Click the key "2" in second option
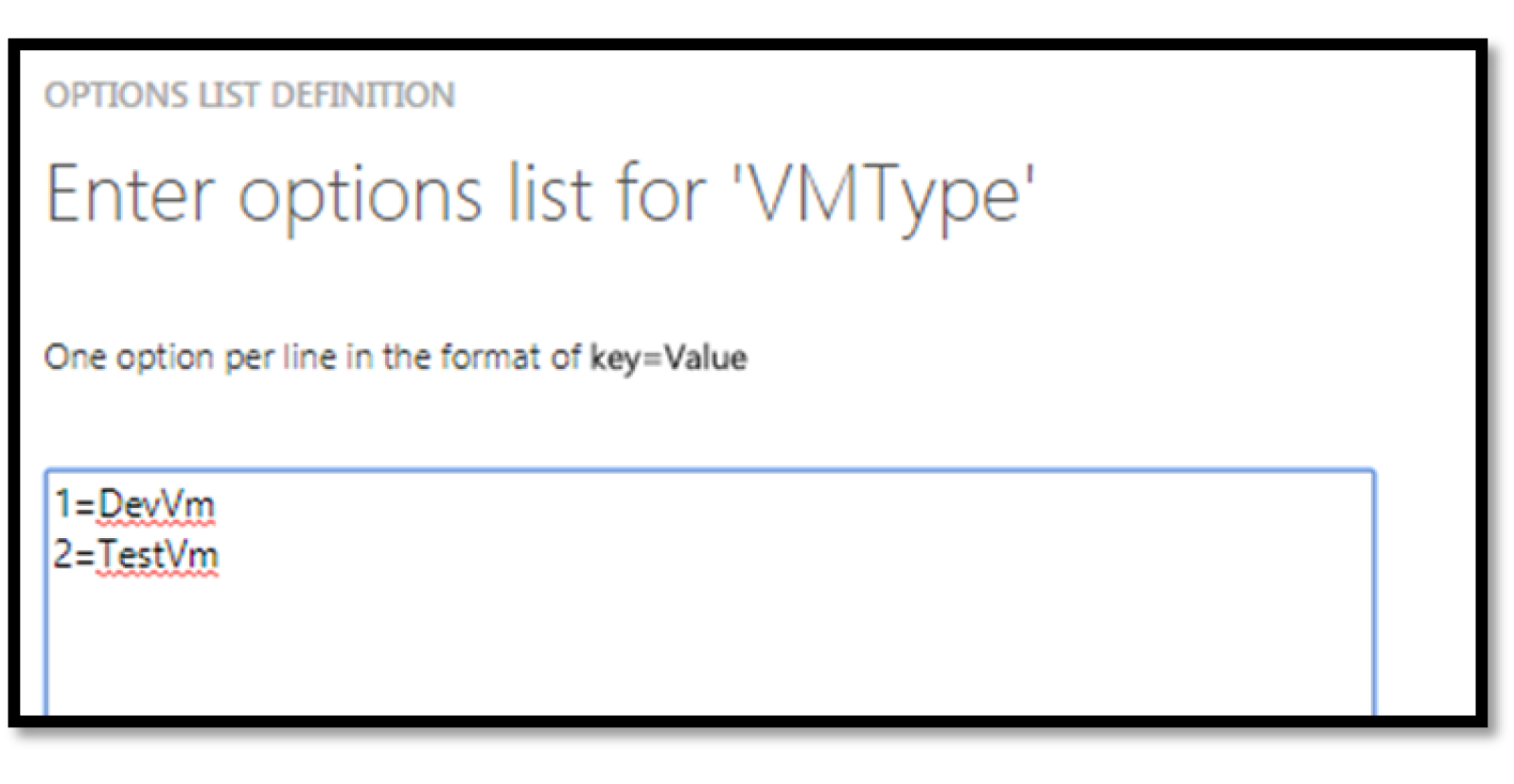Screen dimensions: 1514x784 (x=62, y=554)
